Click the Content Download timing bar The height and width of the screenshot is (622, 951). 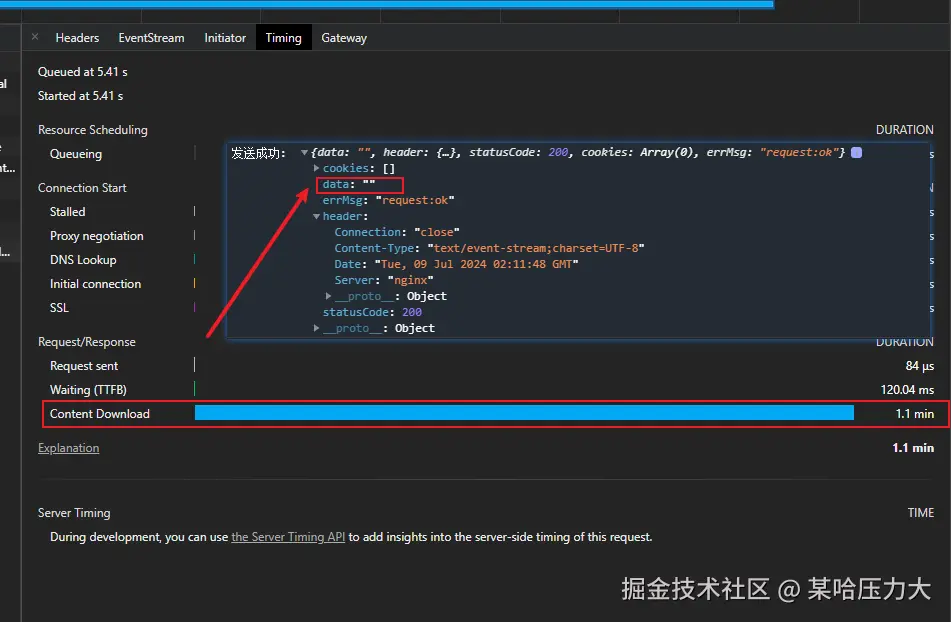524,413
